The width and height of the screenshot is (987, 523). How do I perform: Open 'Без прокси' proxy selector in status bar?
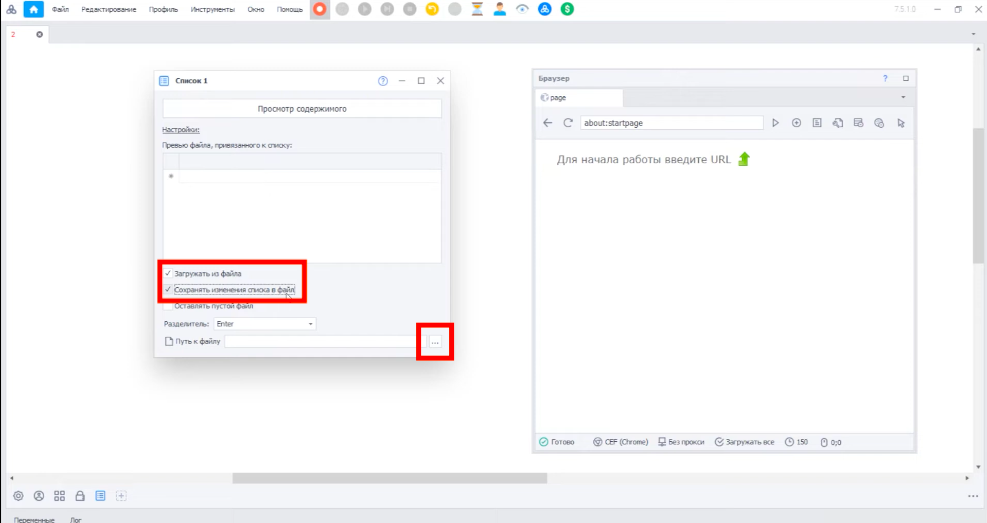pos(681,442)
